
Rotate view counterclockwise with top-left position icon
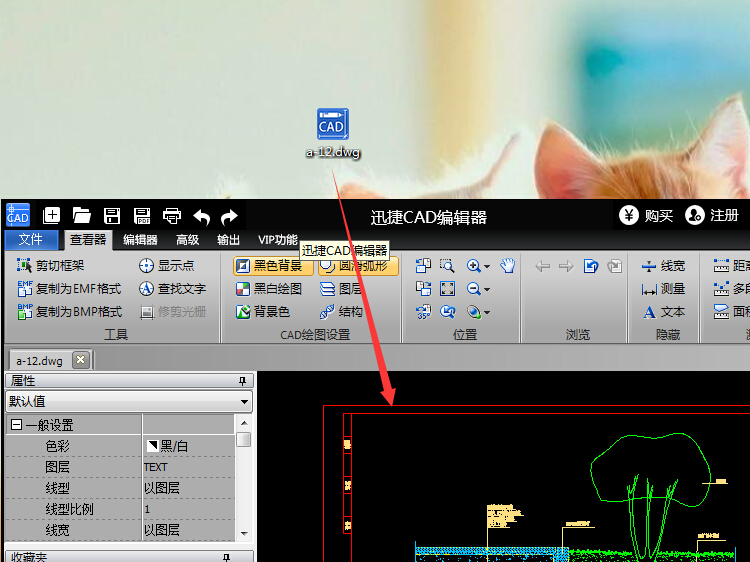423,265
